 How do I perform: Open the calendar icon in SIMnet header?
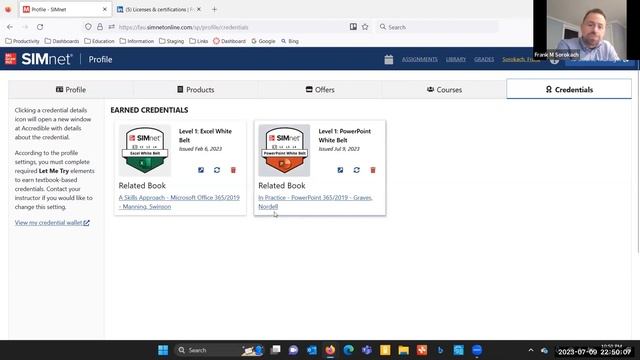(389, 60)
